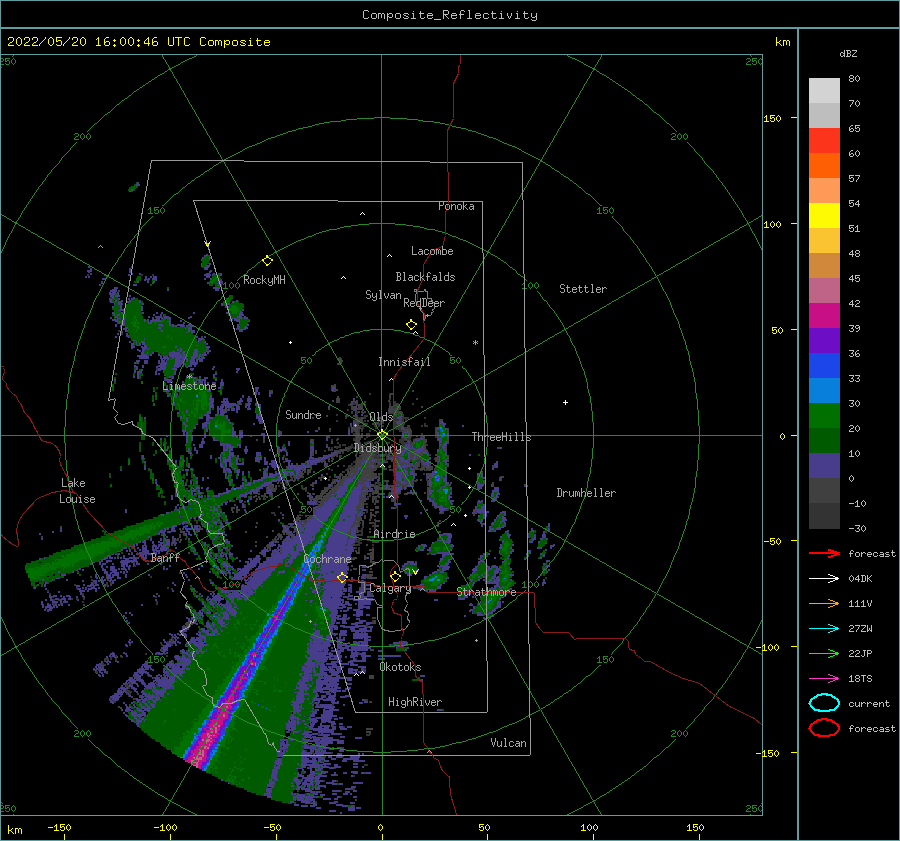Image resolution: width=900 pixels, height=841 pixels.
Task: Click the Strathmore label
Action: [487, 592]
